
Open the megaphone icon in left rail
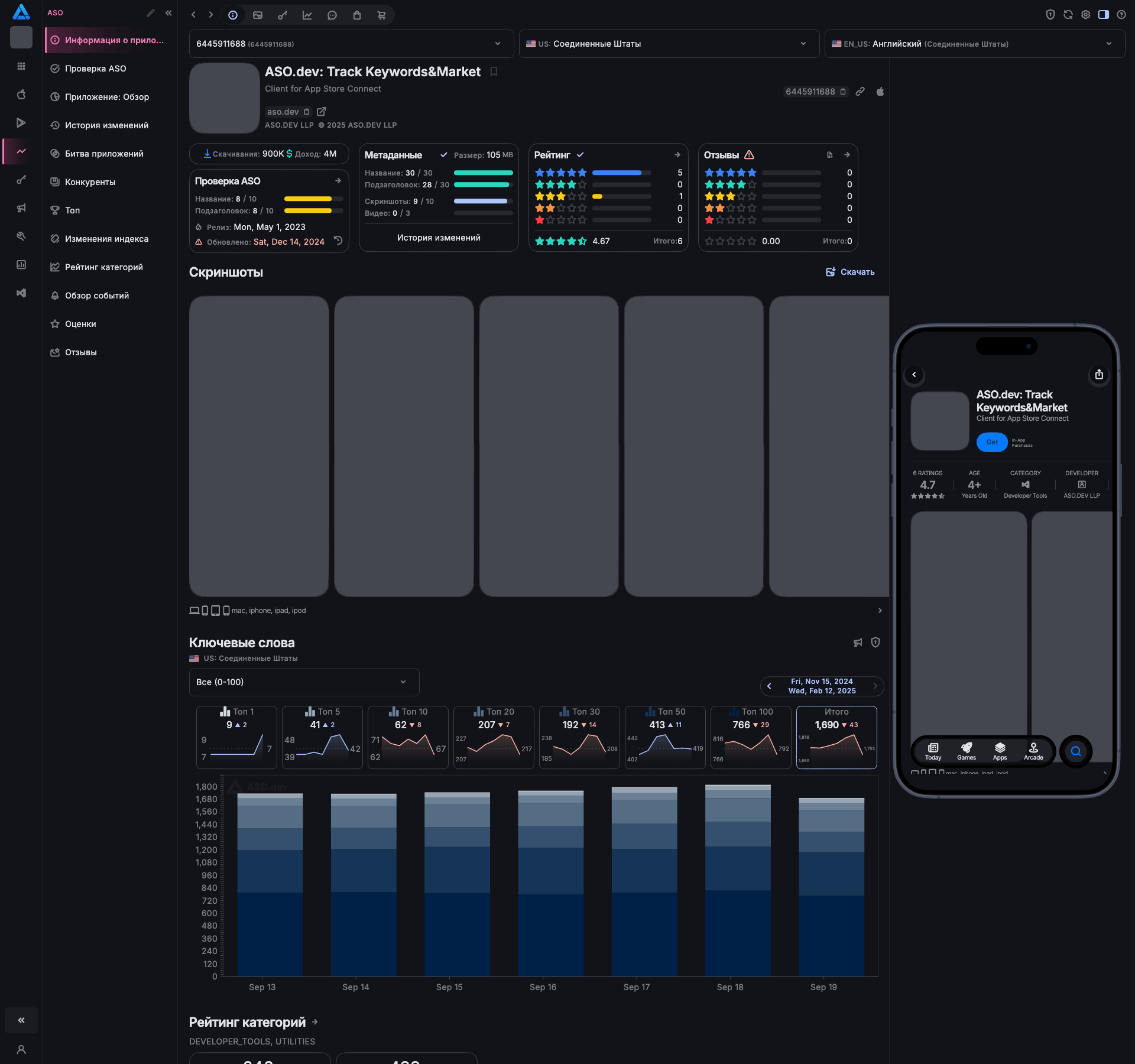[21, 208]
